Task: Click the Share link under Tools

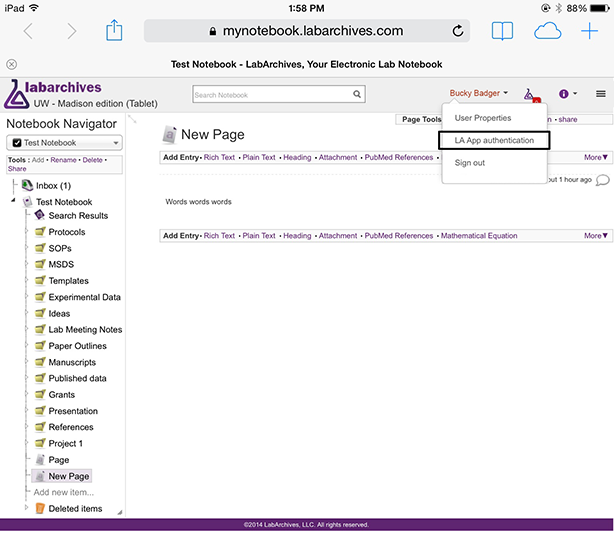Action: [17, 169]
